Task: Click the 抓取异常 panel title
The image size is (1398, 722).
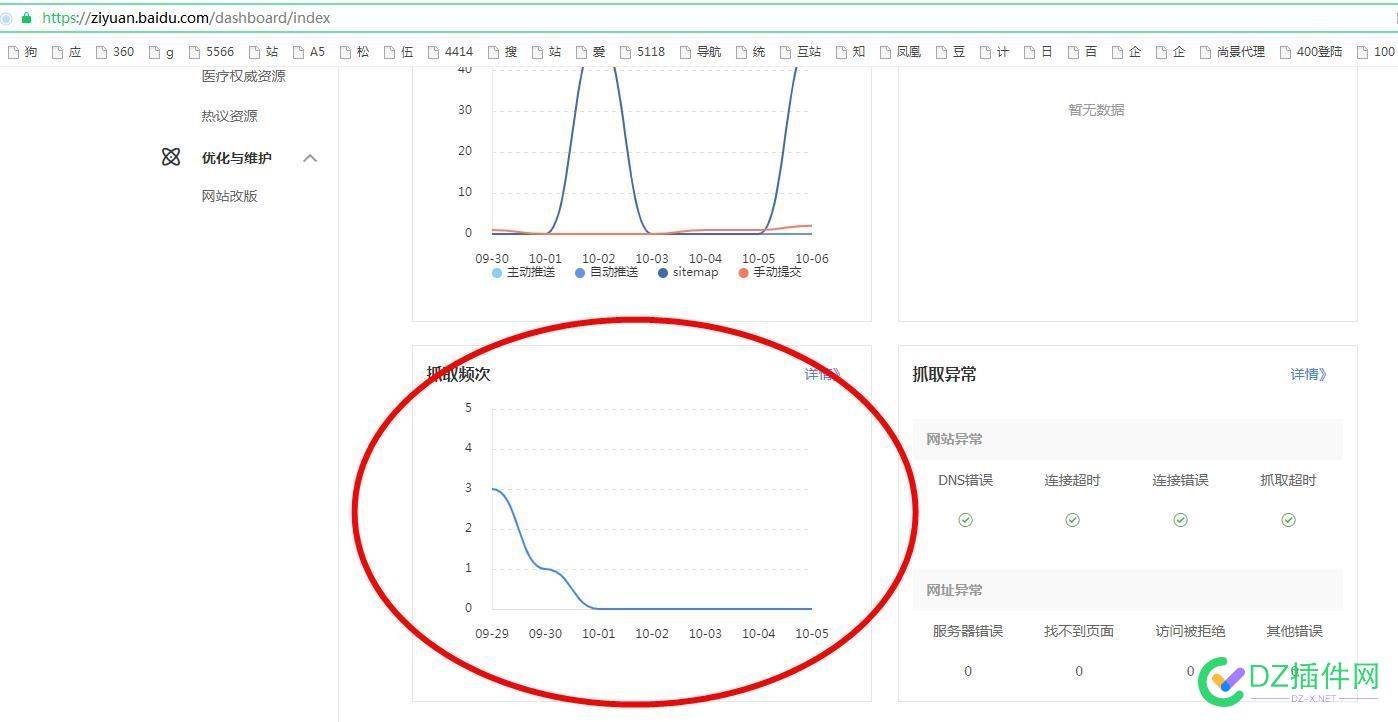Action: pos(944,374)
